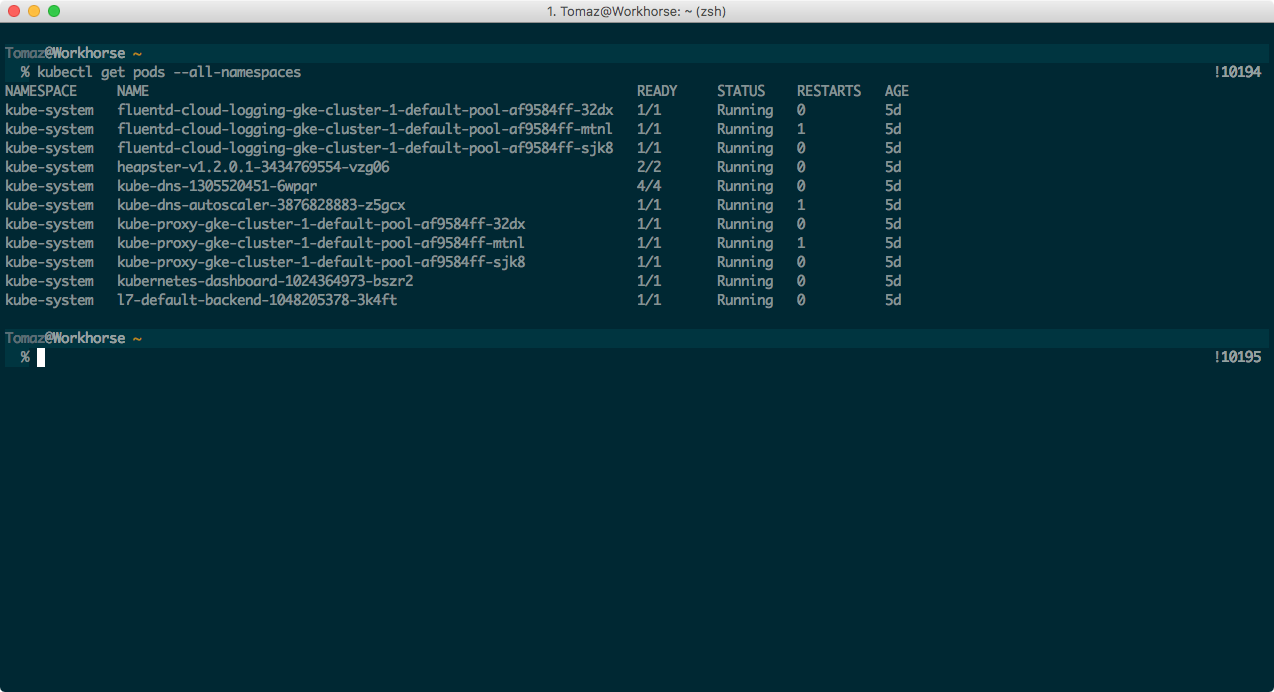Click the 2/2 READY value for heapster
The height and width of the screenshot is (692, 1274).
click(649, 167)
